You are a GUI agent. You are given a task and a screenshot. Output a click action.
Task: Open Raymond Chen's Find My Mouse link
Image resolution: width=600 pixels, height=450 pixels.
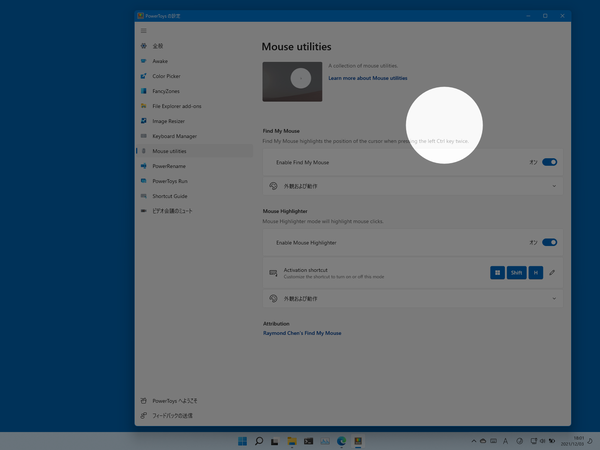point(302,333)
